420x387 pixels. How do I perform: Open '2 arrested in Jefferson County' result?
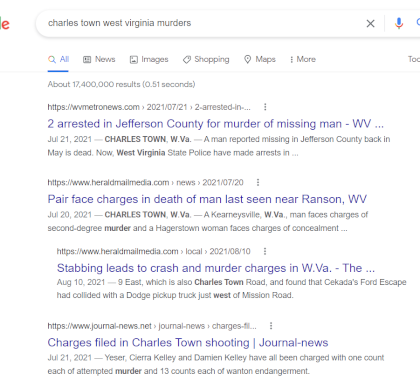pyautogui.click(x=216, y=124)
